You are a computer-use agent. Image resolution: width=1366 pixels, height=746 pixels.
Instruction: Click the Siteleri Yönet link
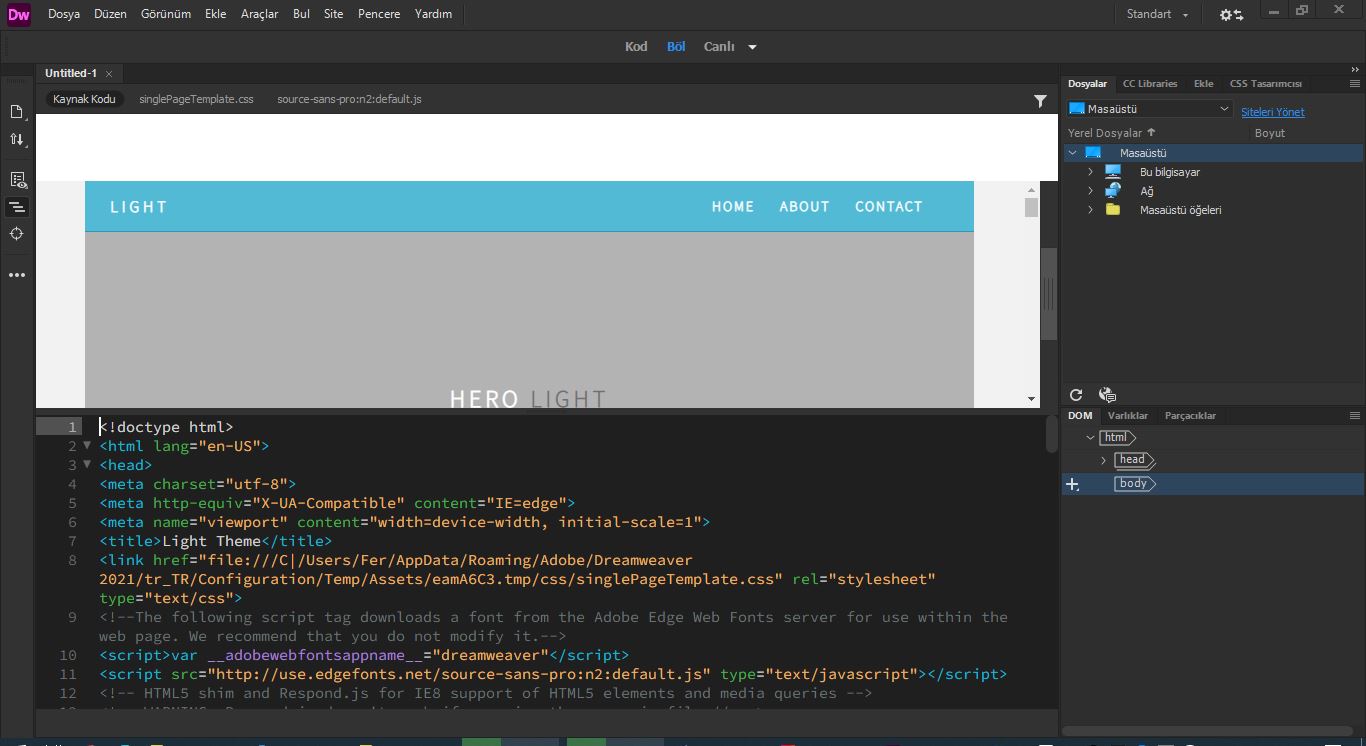click(x=1273, y=112)
